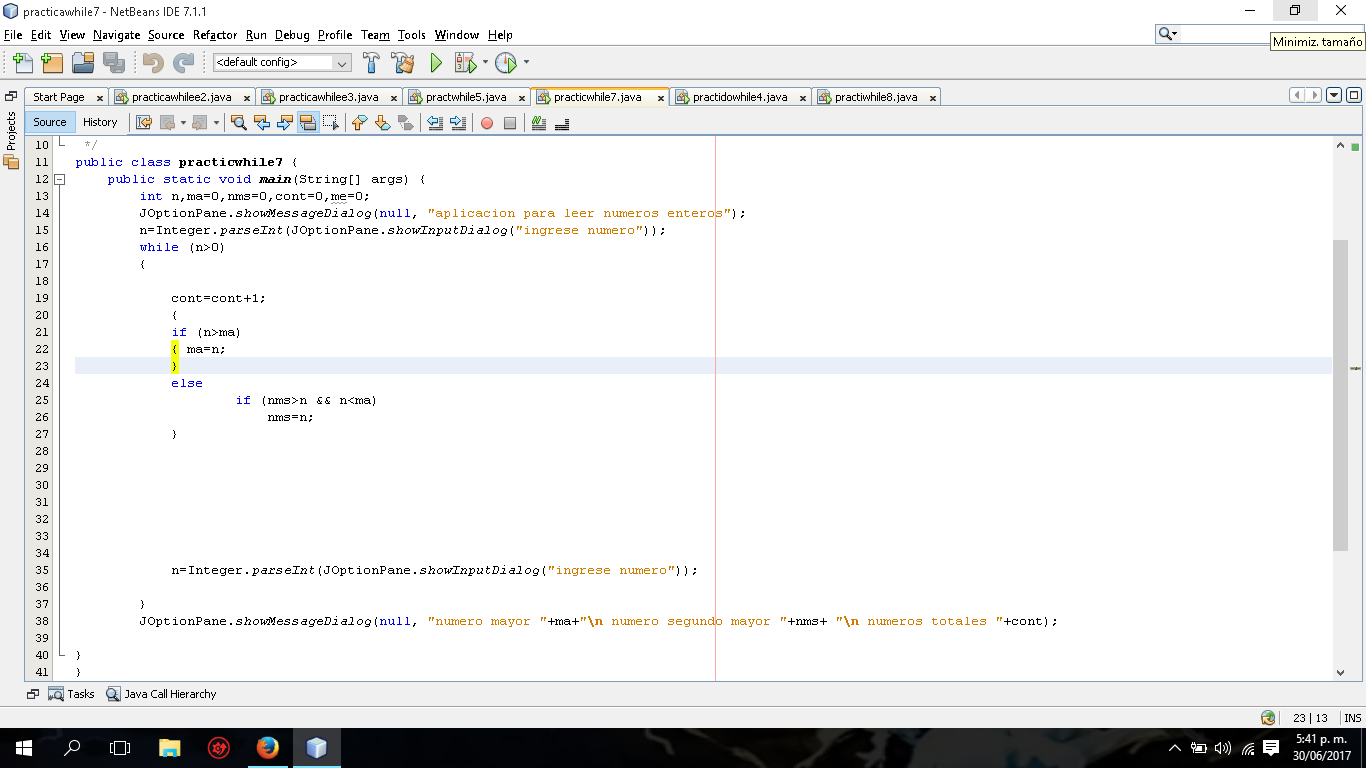
Task: Find next occurrence arrow icon
Action: (285, 123)
